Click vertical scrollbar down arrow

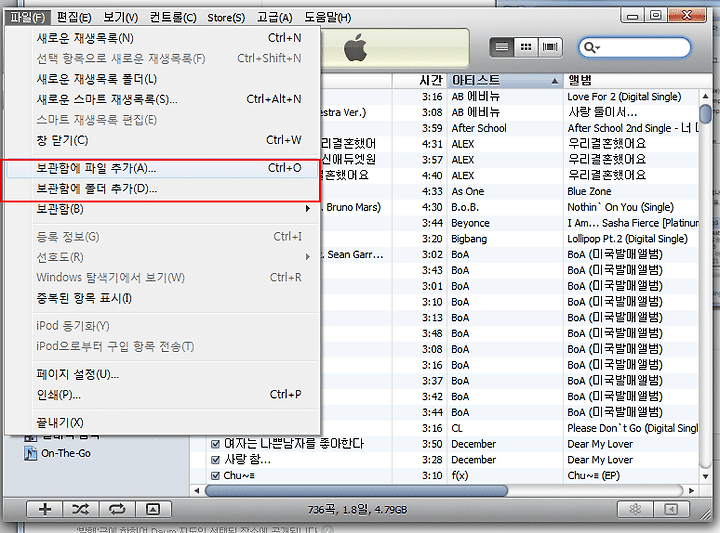point(705,477)
